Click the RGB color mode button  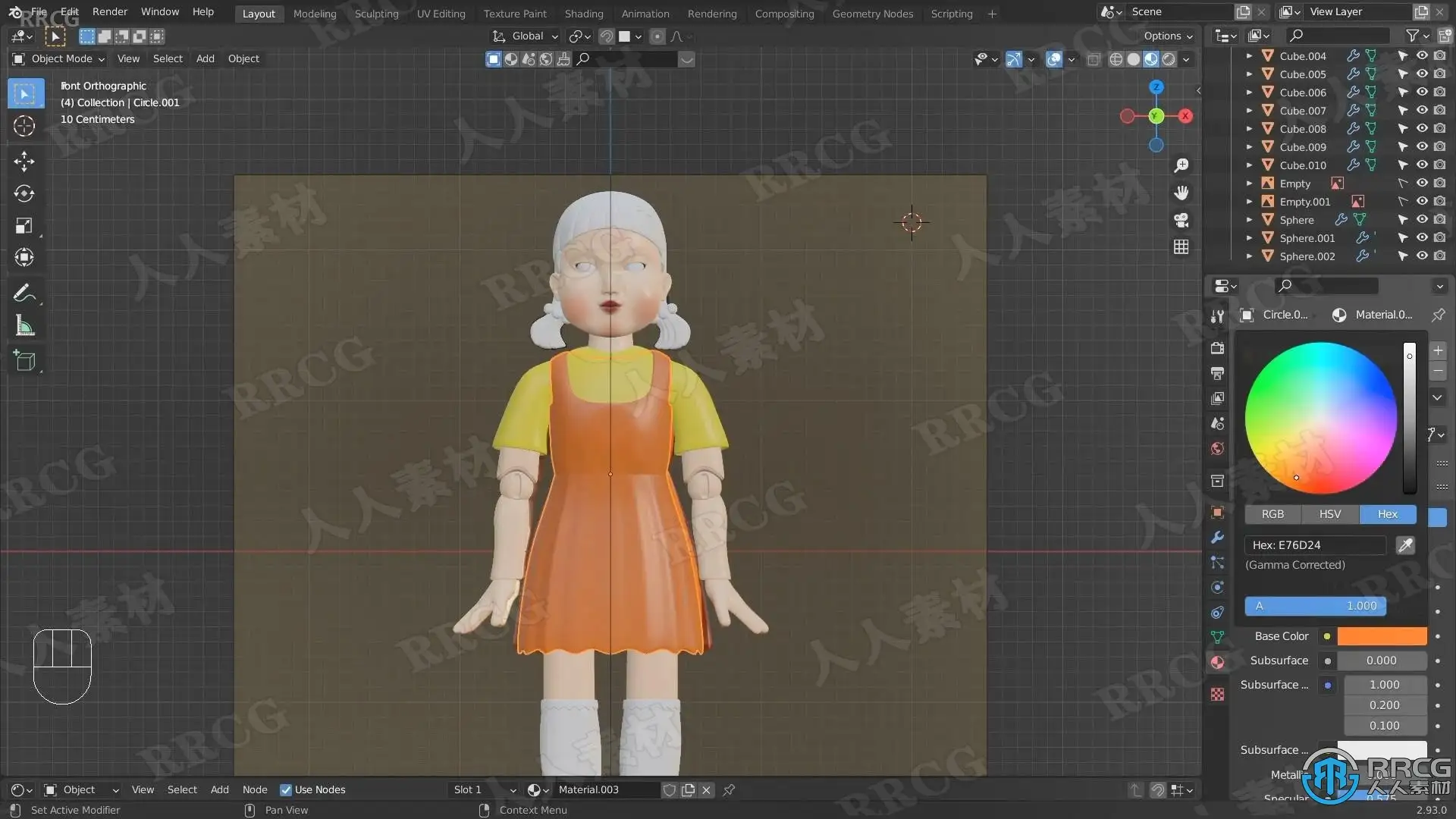point(1272,514)
